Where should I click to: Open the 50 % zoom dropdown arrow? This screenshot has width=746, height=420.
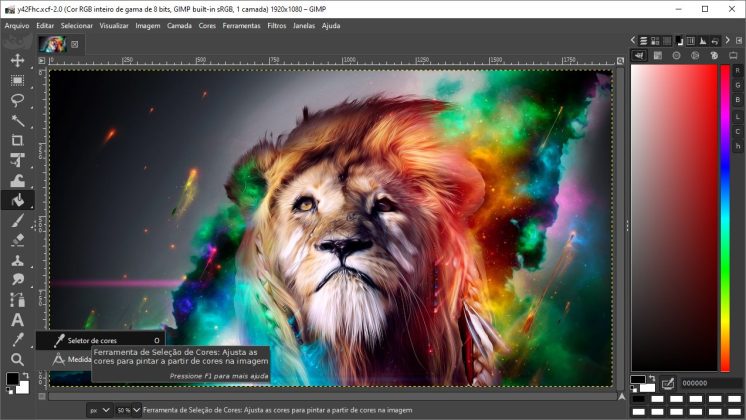[x=137, y=410]
